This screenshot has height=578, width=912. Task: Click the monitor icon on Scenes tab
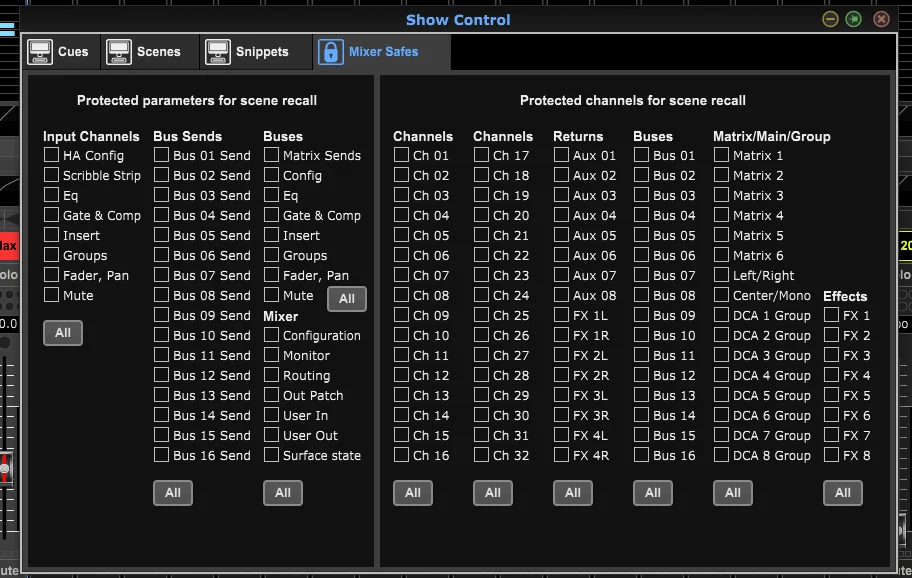tap(119, 52)
